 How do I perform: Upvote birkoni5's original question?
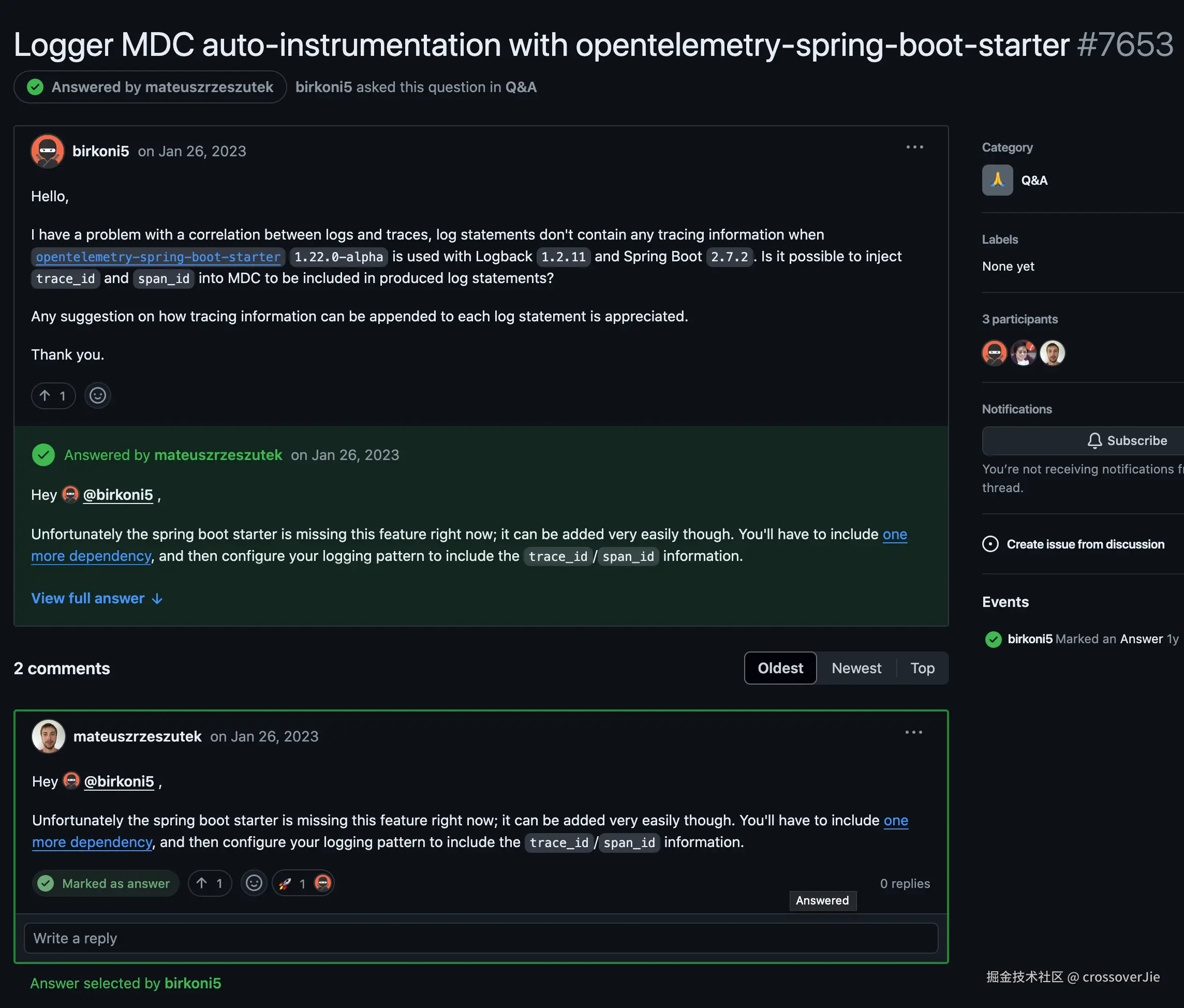(x=53, y=395)
